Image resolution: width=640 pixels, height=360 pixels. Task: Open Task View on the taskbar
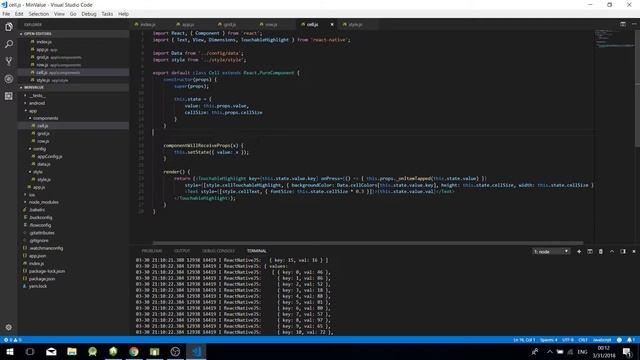(x=30, y=351)
